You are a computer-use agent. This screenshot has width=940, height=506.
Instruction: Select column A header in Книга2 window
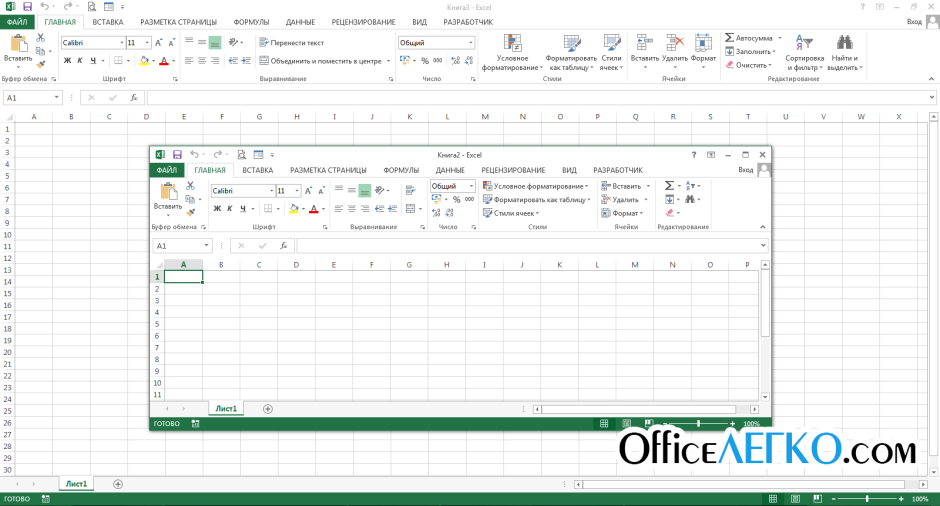pyautogui.click(x=183, y=264)
